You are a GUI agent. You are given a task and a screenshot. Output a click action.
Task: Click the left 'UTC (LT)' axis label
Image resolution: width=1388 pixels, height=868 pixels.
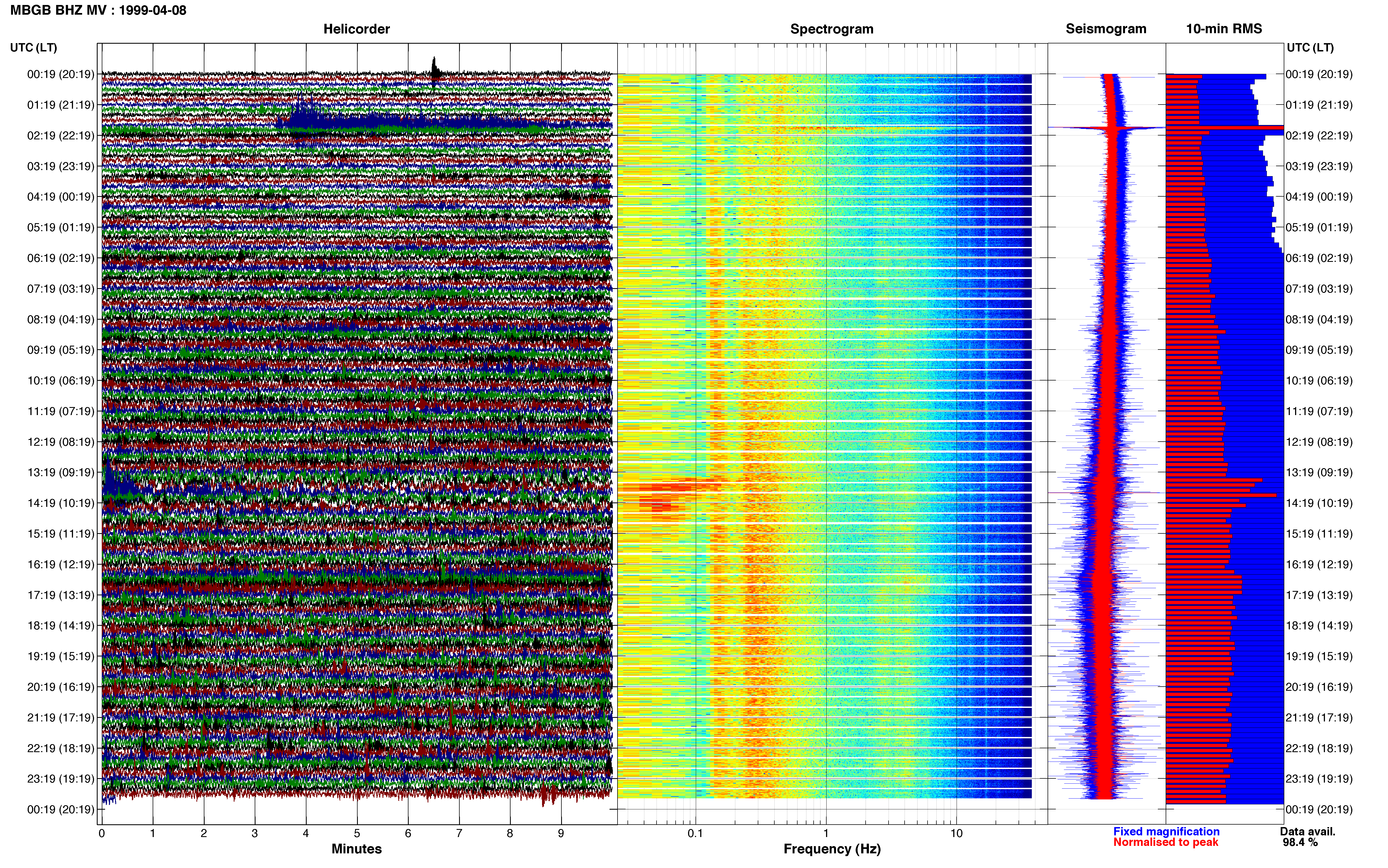pyautogui.click(x=33, y=48)
